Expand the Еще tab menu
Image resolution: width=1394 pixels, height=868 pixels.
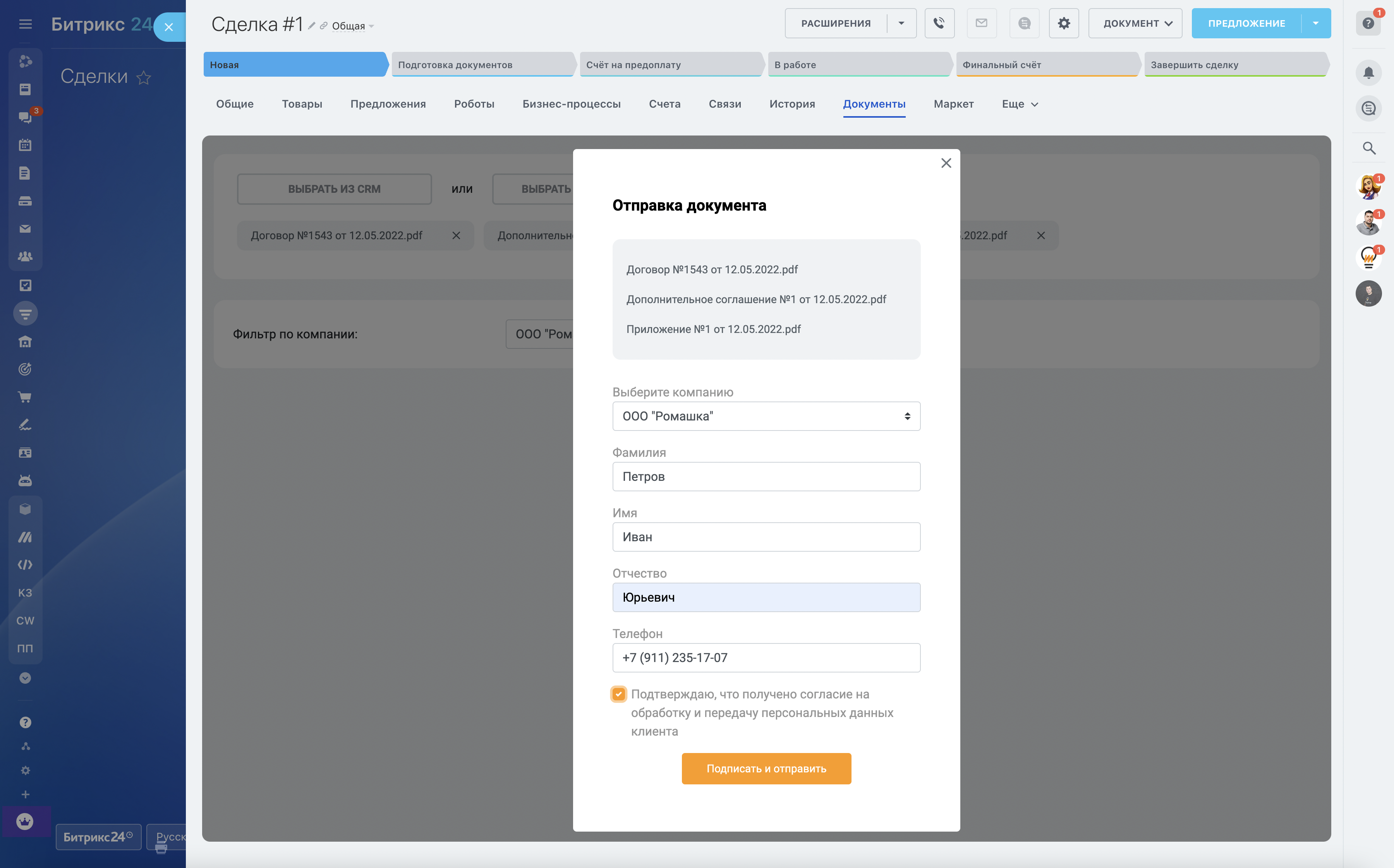point(1019,104)
